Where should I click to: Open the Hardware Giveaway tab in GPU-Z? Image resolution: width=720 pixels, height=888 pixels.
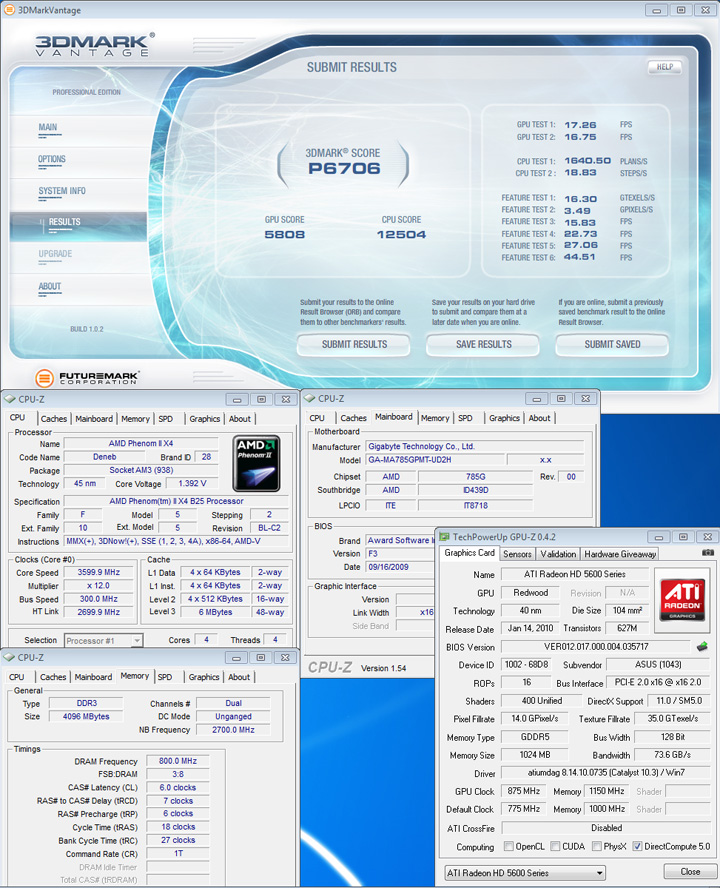[620, 554]
